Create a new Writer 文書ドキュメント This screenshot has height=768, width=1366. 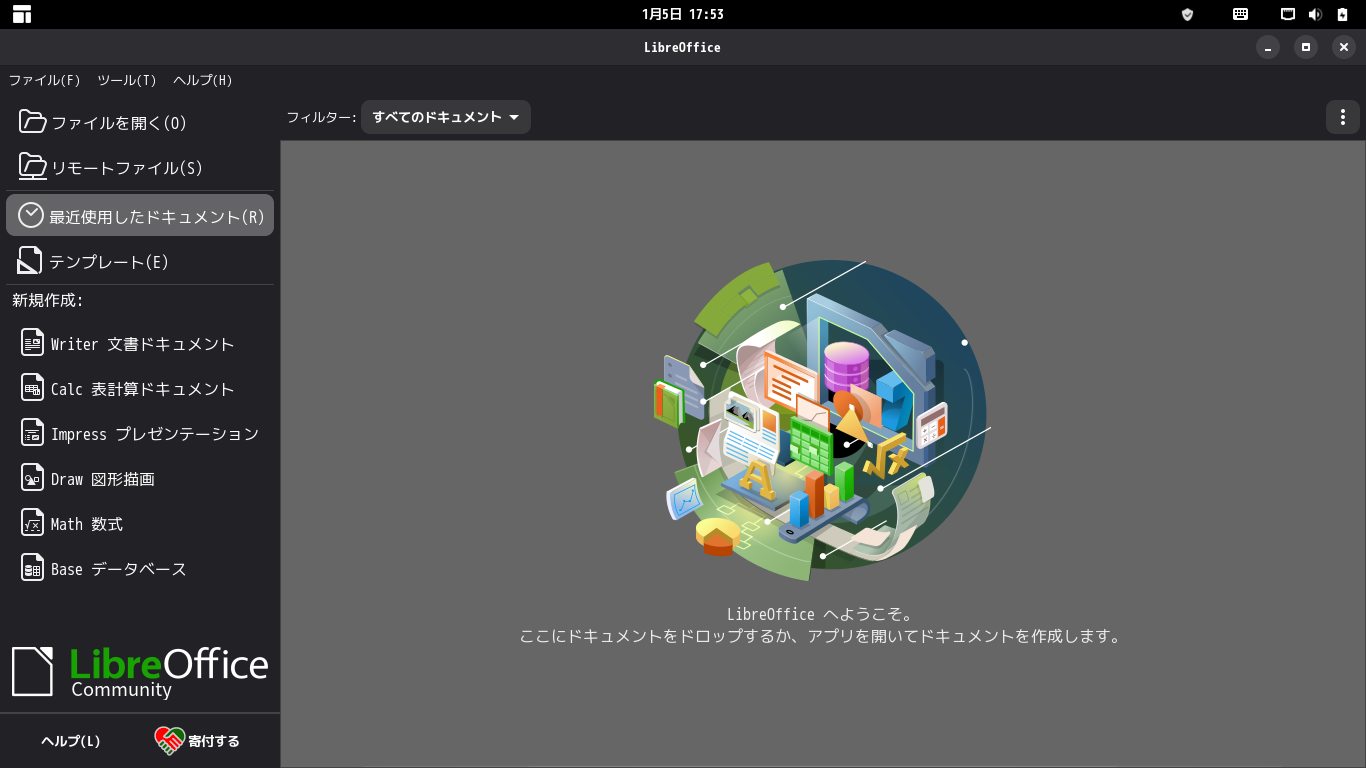tap(140, 343)
